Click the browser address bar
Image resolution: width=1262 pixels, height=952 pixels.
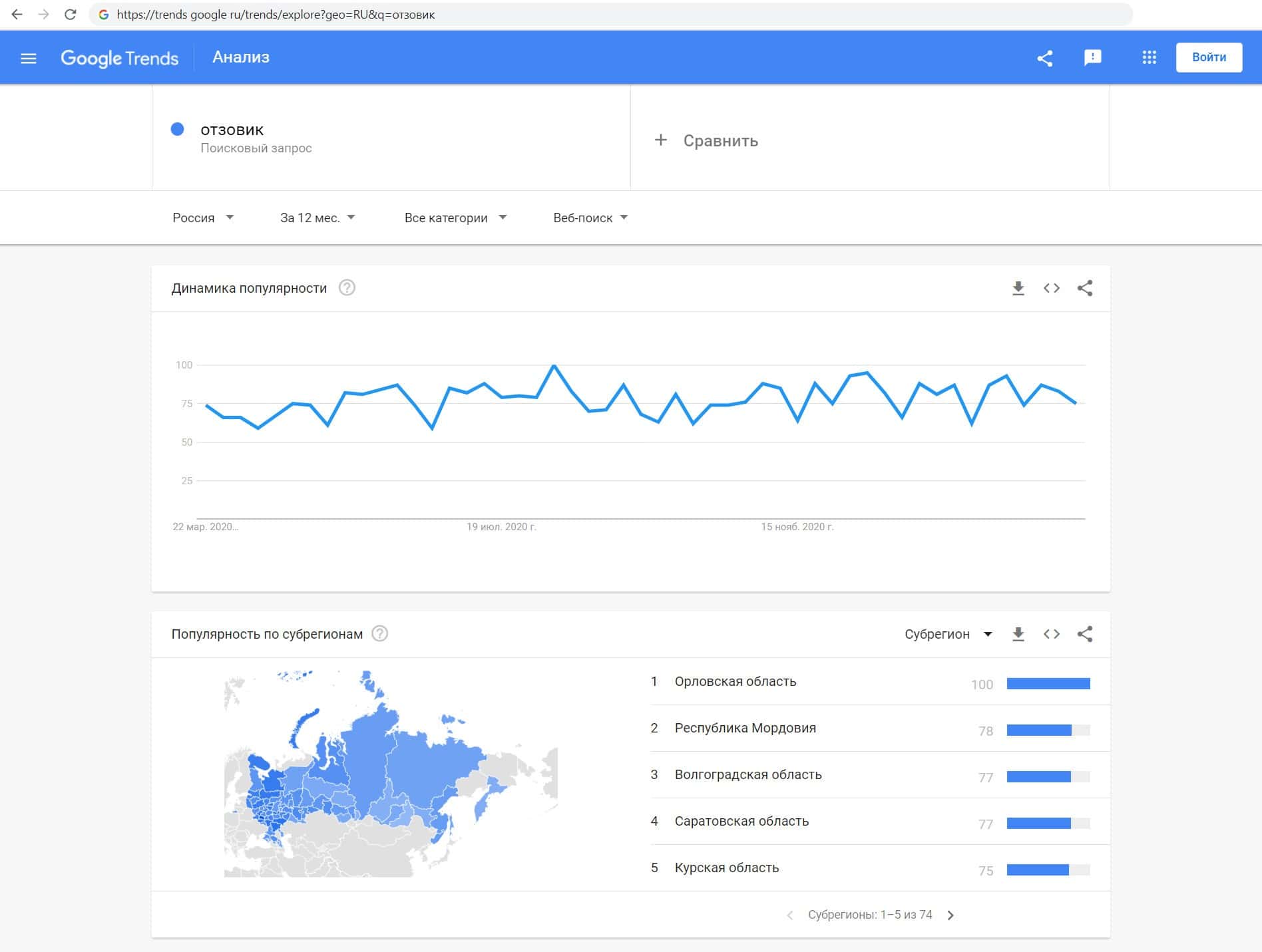pyautogui.click(x=599, y=15)
